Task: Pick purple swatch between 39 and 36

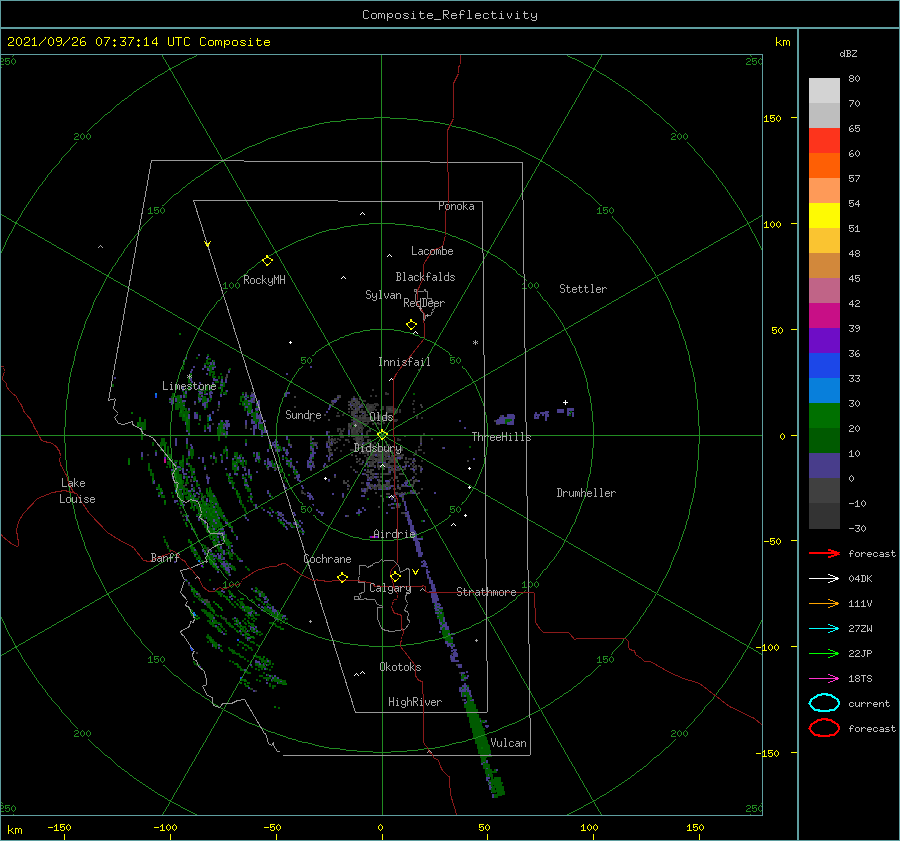Action: pyautogui.click(x=824, y=341)
